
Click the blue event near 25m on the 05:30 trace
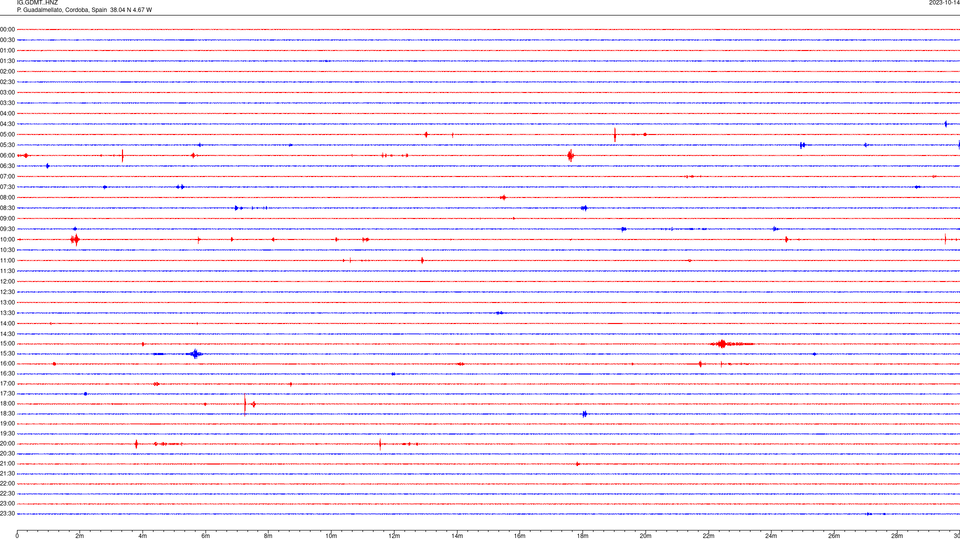click(x=802, y=145)
